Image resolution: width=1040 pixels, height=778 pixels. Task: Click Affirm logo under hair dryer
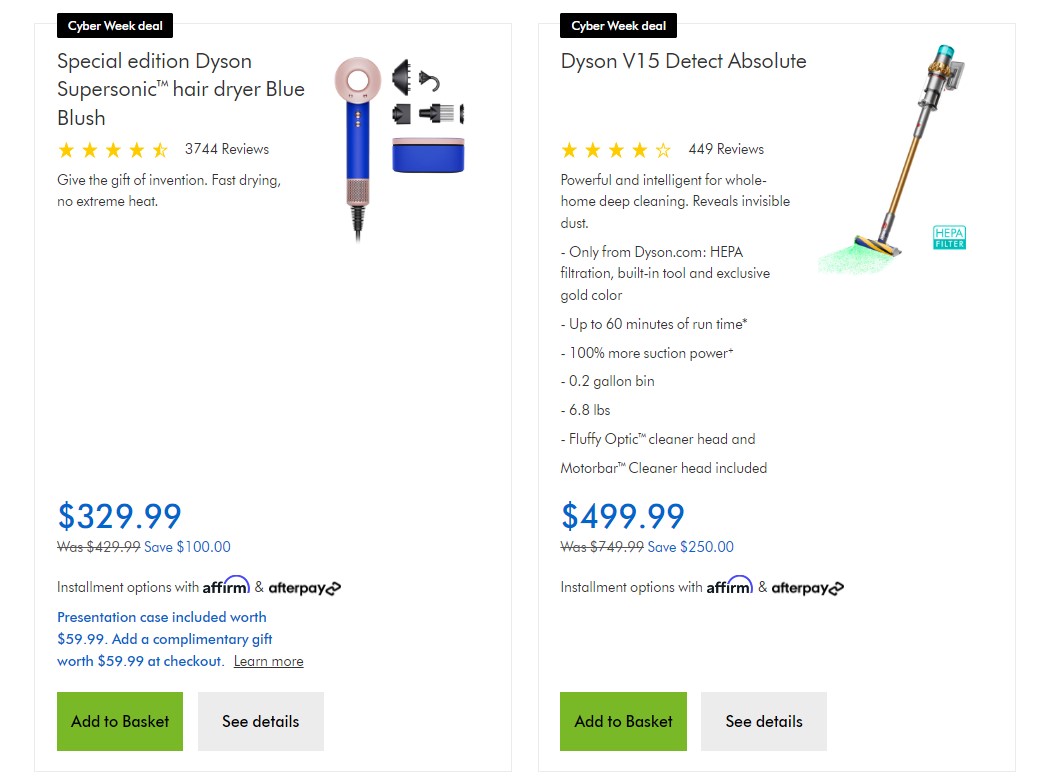click(x=226, y=586)
